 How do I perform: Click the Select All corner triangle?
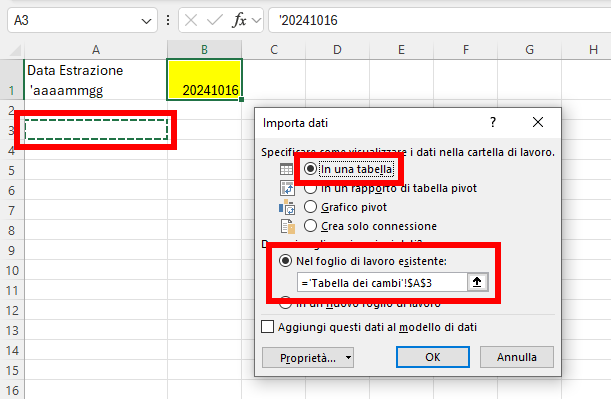15,50
